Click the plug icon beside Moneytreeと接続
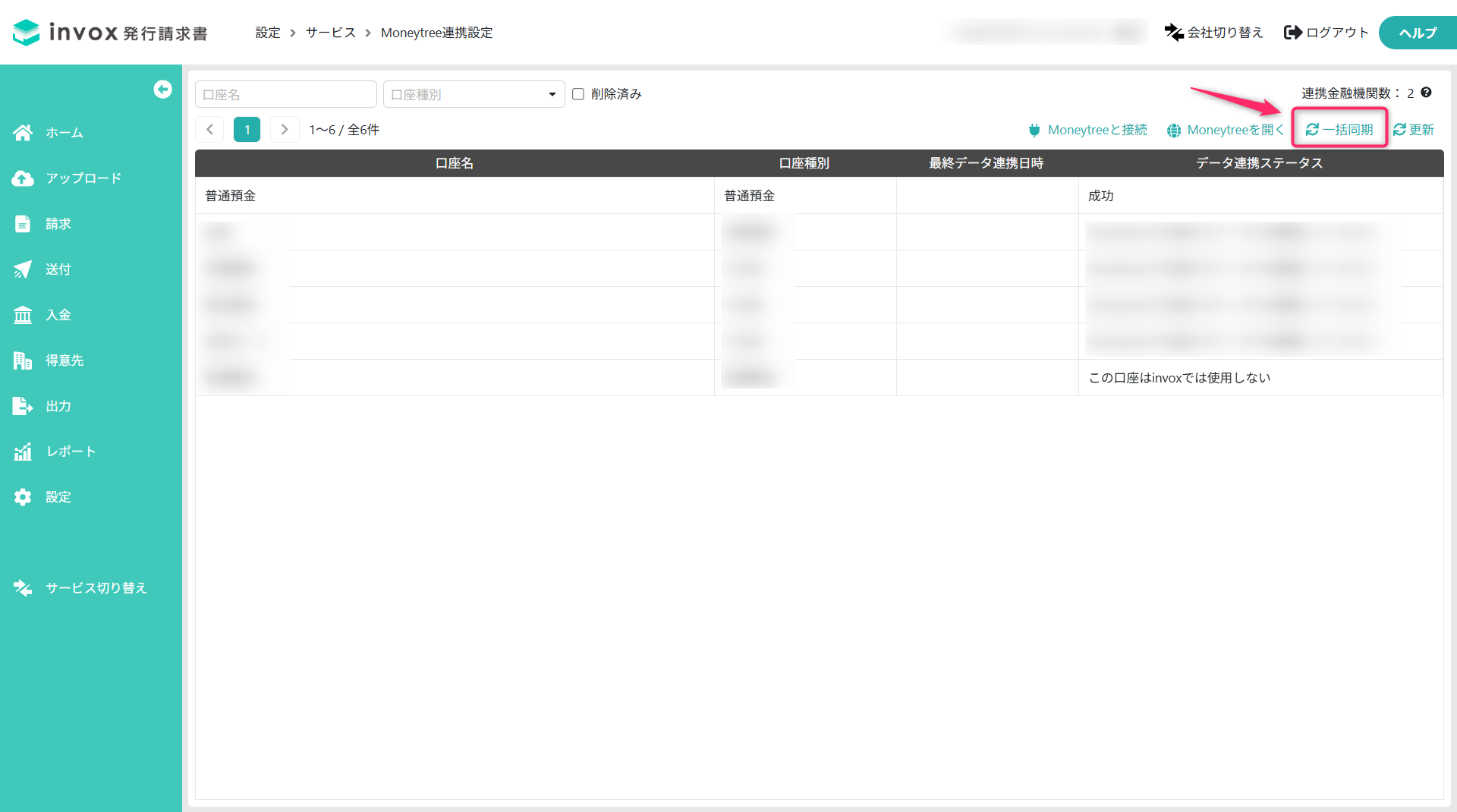Image resolution: width=1457 pixels, height=812 pixels. (1034, 131)
